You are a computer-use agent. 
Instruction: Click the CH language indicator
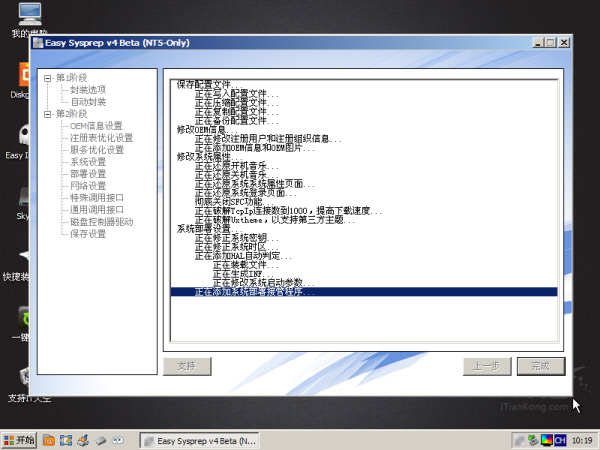(560, 440)
